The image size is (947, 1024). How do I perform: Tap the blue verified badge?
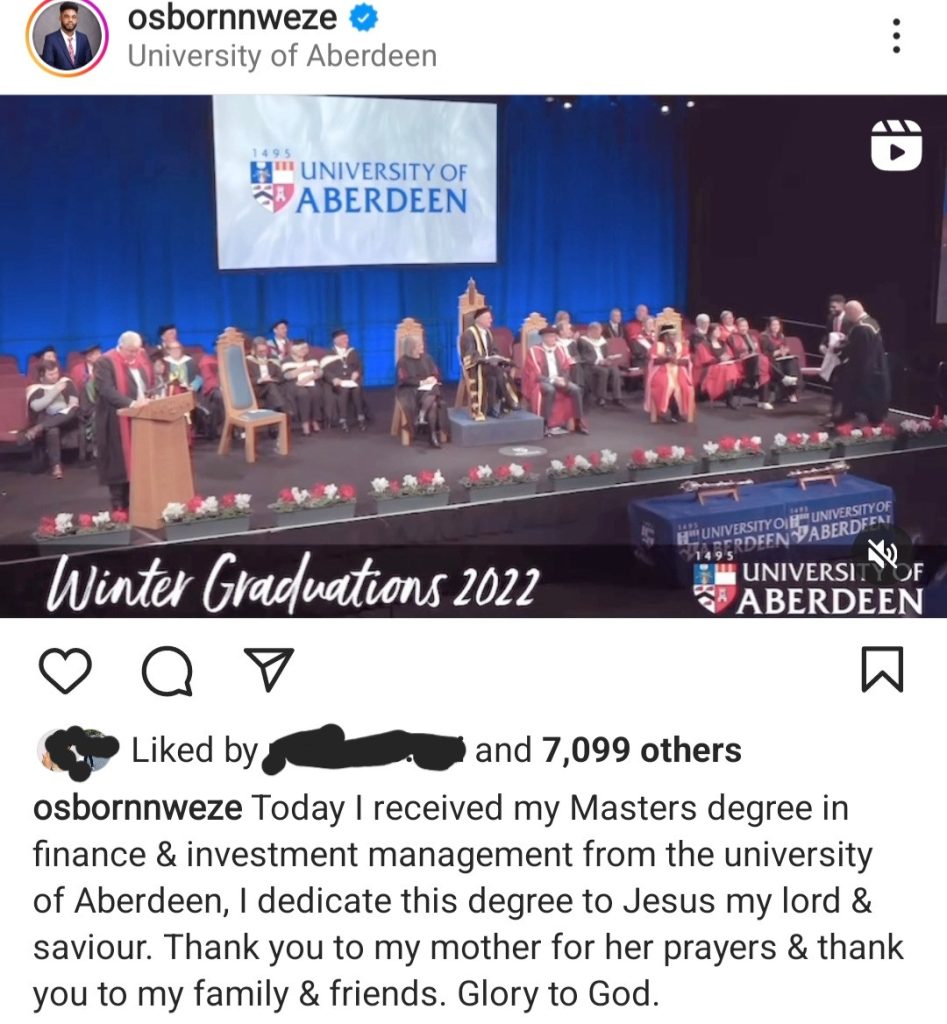pos(364,18)
